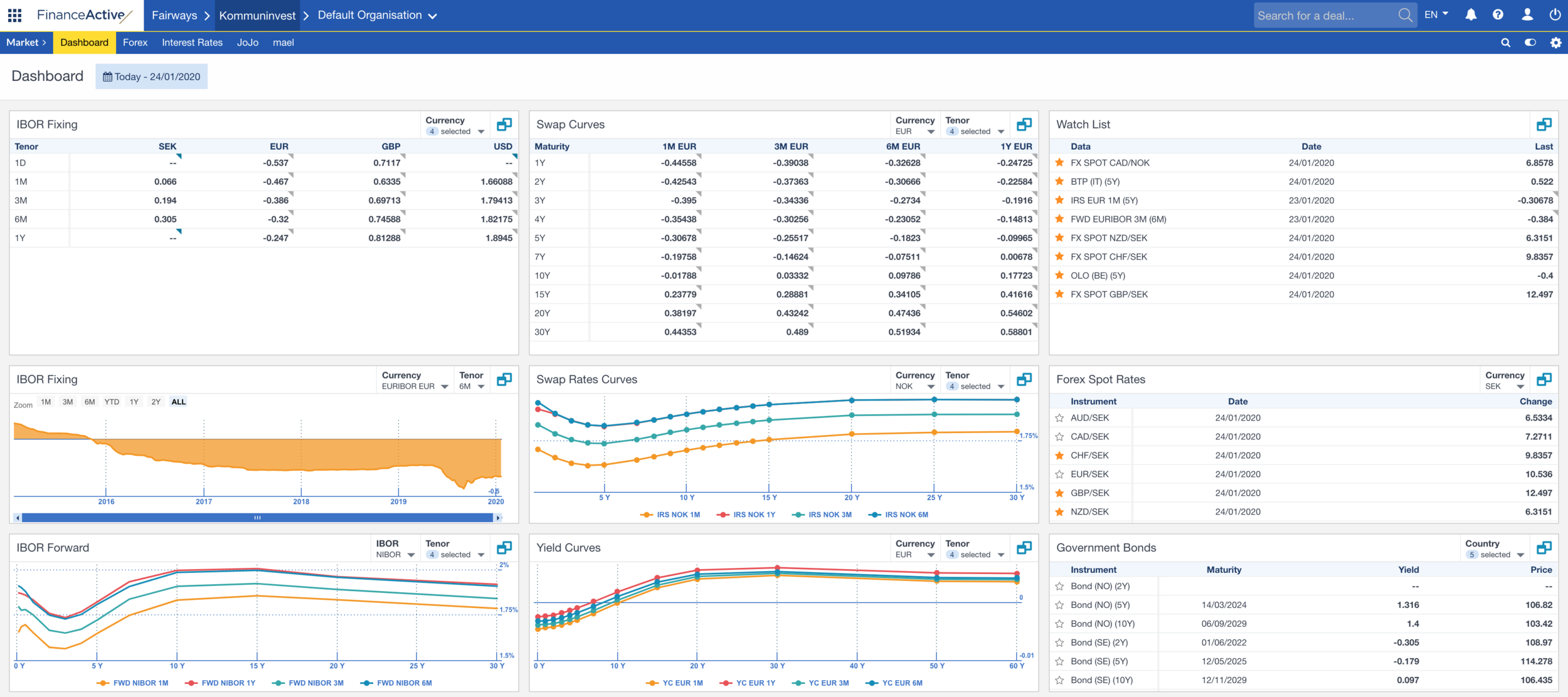The height and width of the screenshot is (697, 1568).
Task: Star the AUD/SEK forex instrument
Action: (1059, 418)
